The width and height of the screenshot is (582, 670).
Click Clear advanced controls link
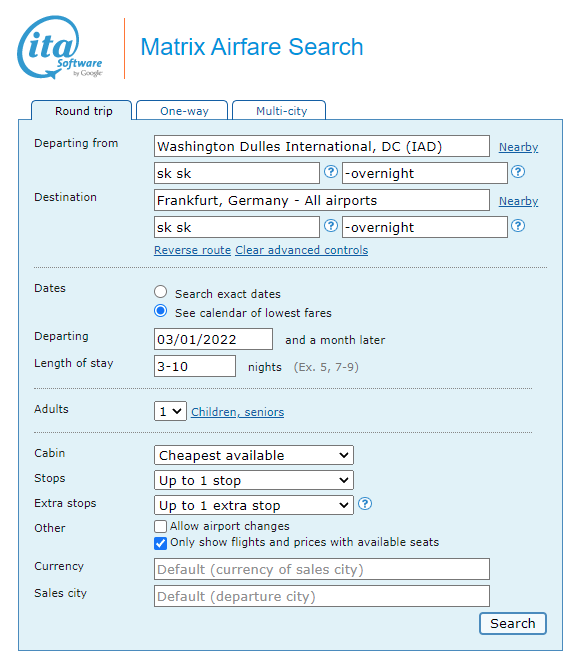302,250
